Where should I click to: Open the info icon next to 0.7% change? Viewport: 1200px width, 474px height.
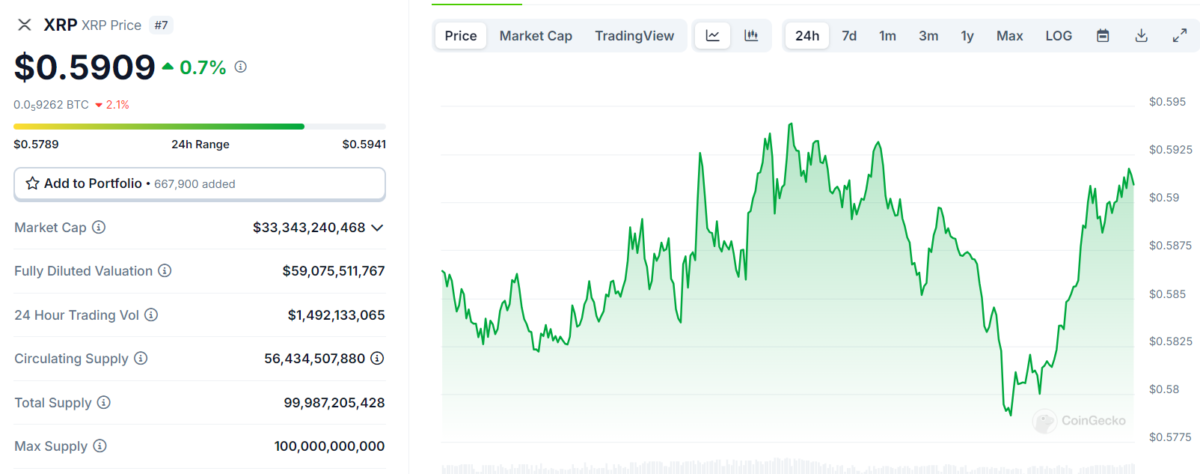[240, 67]
